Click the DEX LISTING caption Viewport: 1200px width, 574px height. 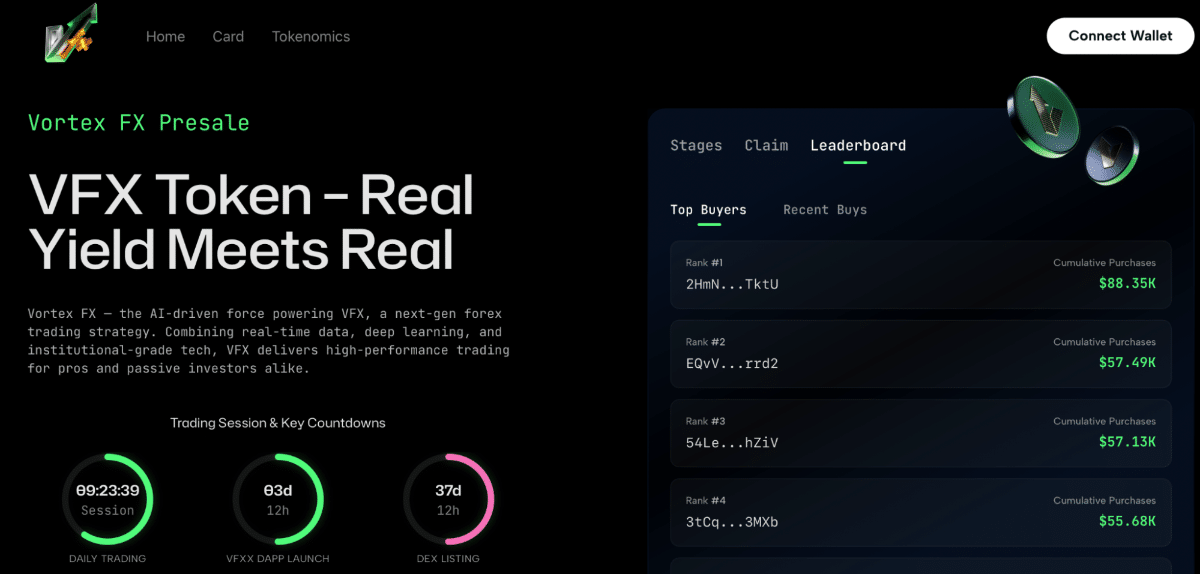(x=448, y=558)
